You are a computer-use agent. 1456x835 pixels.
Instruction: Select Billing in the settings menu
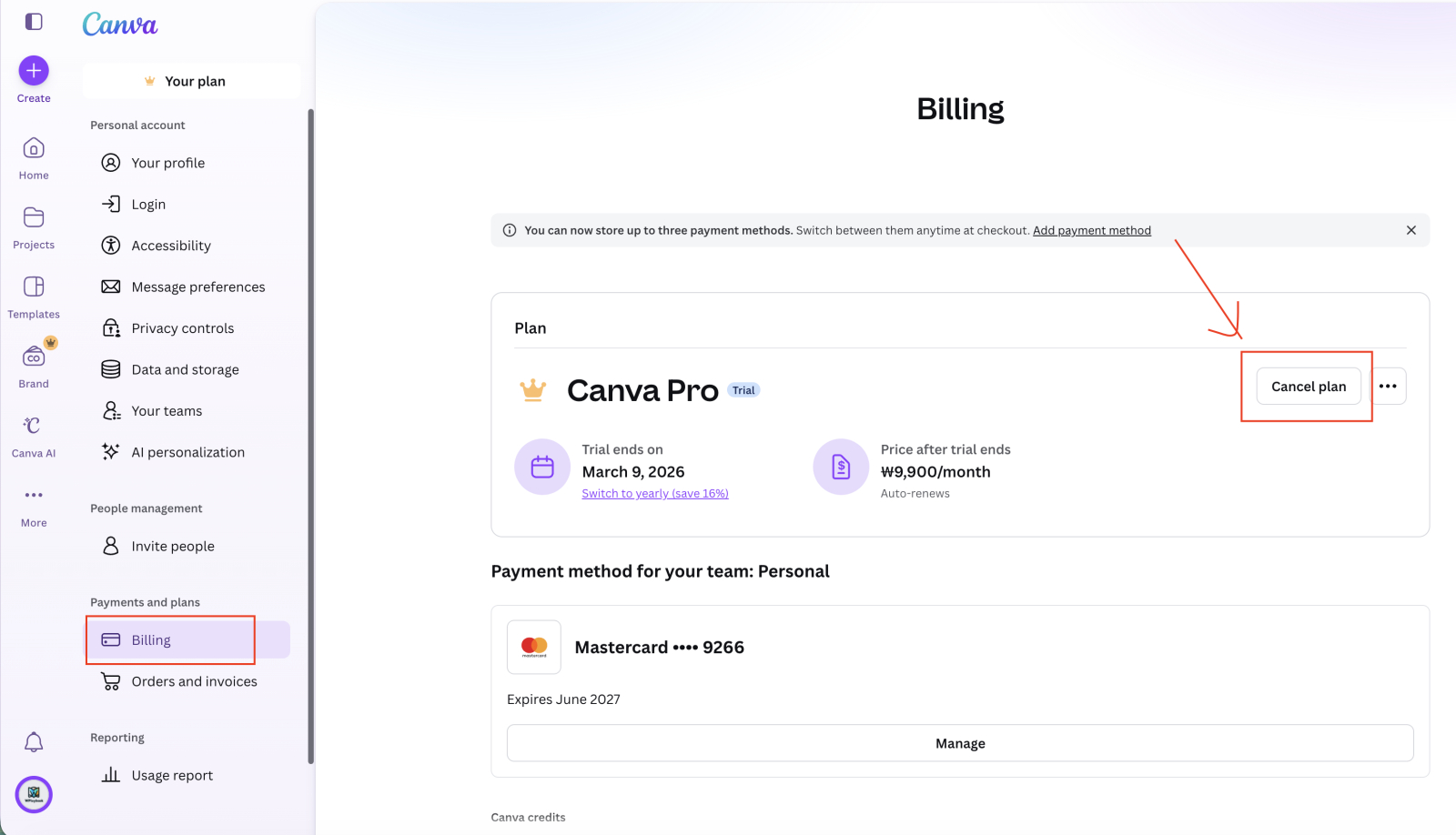(x=189, y=639)
